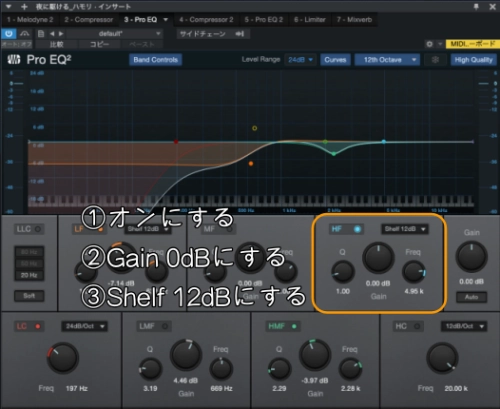500x409 pixels.
Task: Pin the plugin window with the pin icon
Action: 476,6
